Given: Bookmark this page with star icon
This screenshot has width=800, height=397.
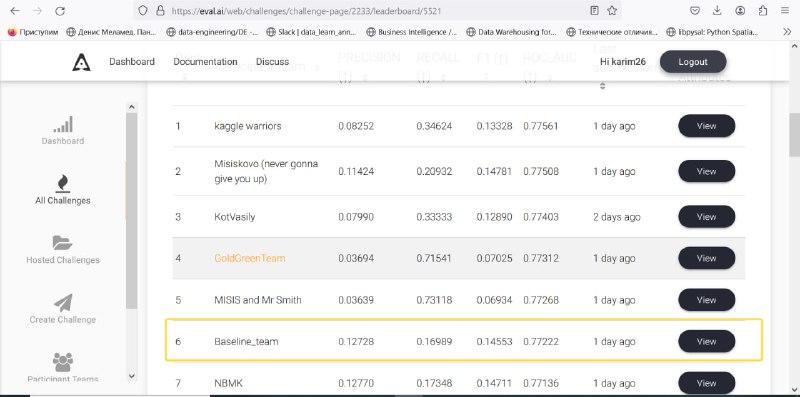Looking at the screenshot, I should point(612,11).
